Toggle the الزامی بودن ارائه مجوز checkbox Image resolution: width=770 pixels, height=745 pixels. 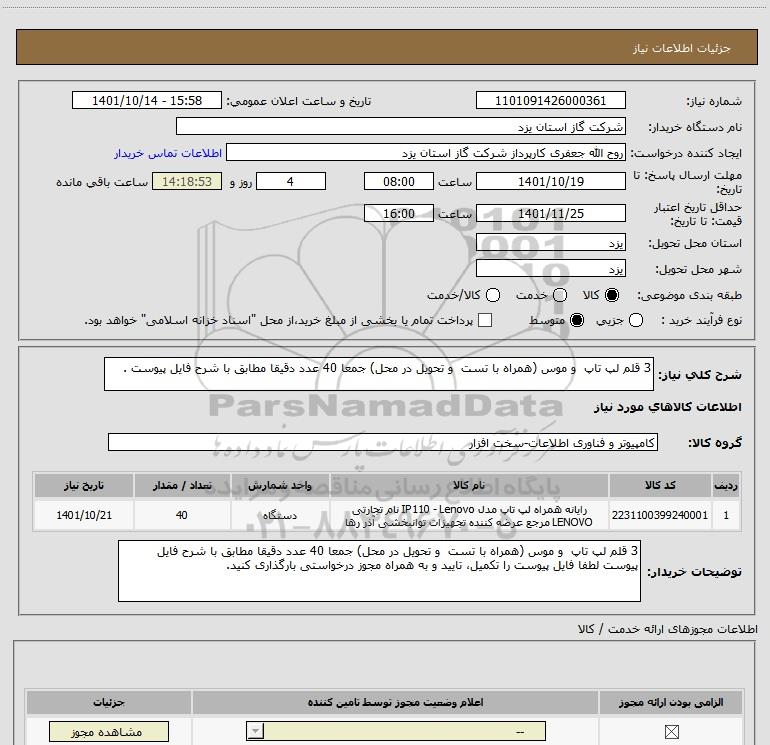pyautogui.click(x=671, y=732)
